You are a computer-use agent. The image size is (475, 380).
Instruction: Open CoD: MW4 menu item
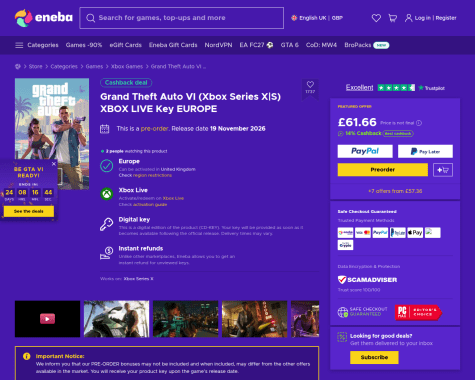pyautogui.click(x=321, y=45)
